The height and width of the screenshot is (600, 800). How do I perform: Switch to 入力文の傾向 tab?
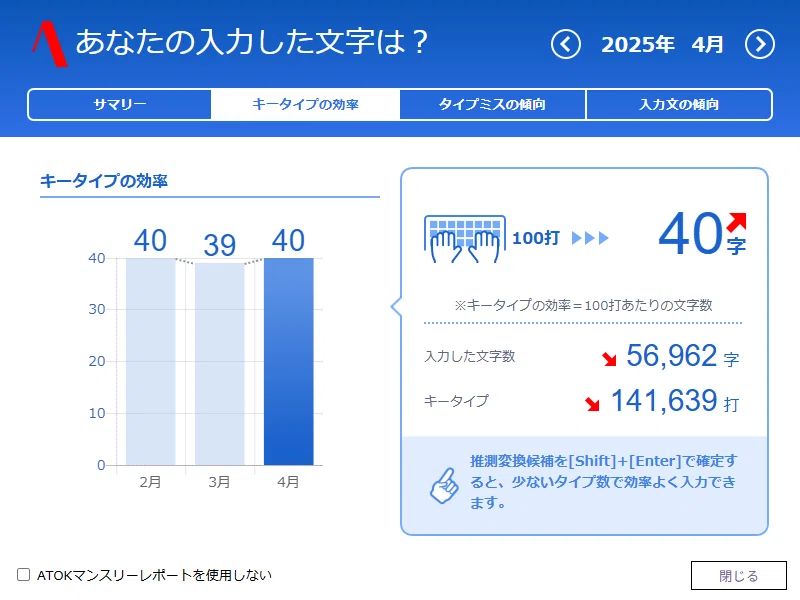(679, 105)
